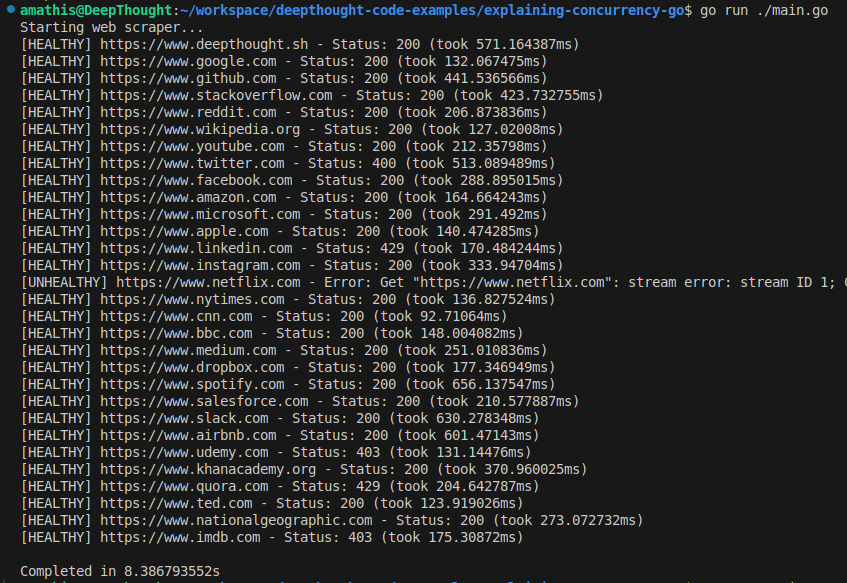Open the www.reddit.com link

[x=189, y=112]
